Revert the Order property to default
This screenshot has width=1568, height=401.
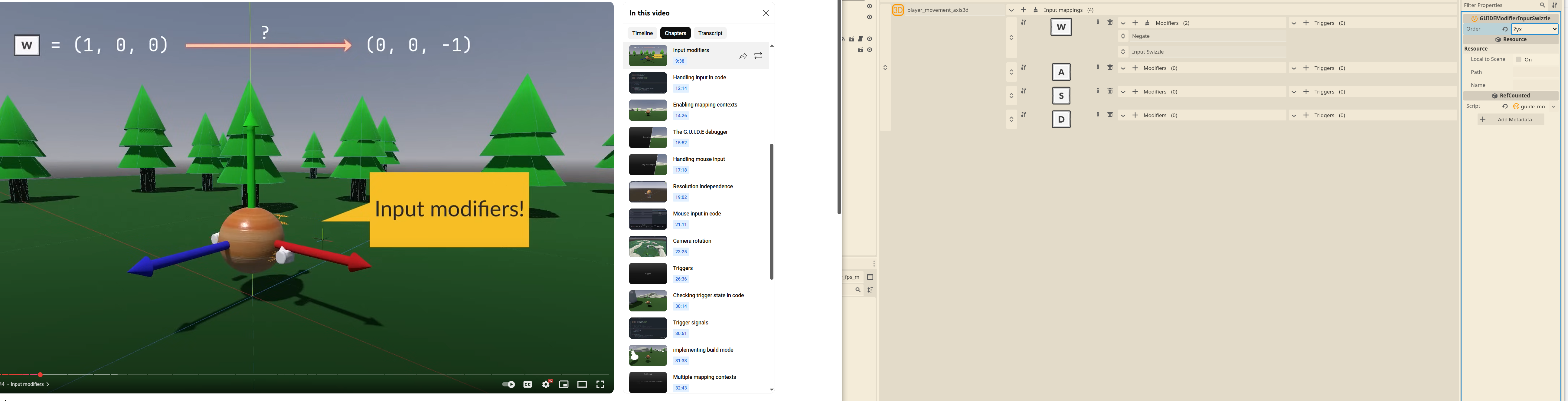click(1505, 29)
